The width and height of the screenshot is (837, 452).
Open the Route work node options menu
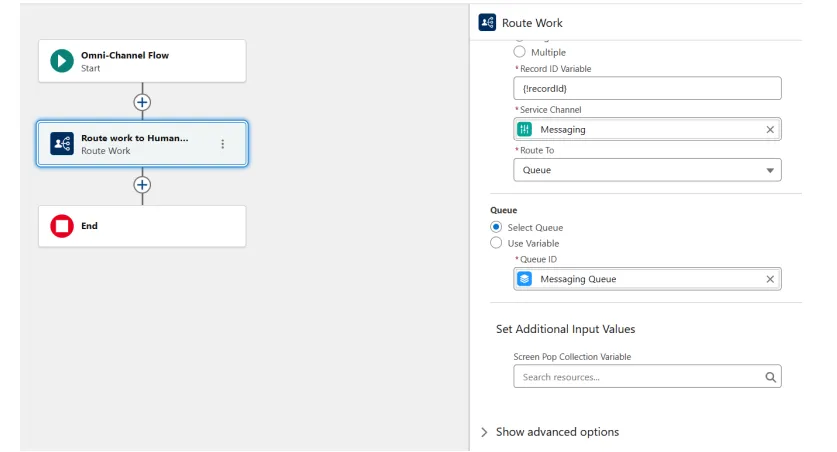tap(222, 144)
